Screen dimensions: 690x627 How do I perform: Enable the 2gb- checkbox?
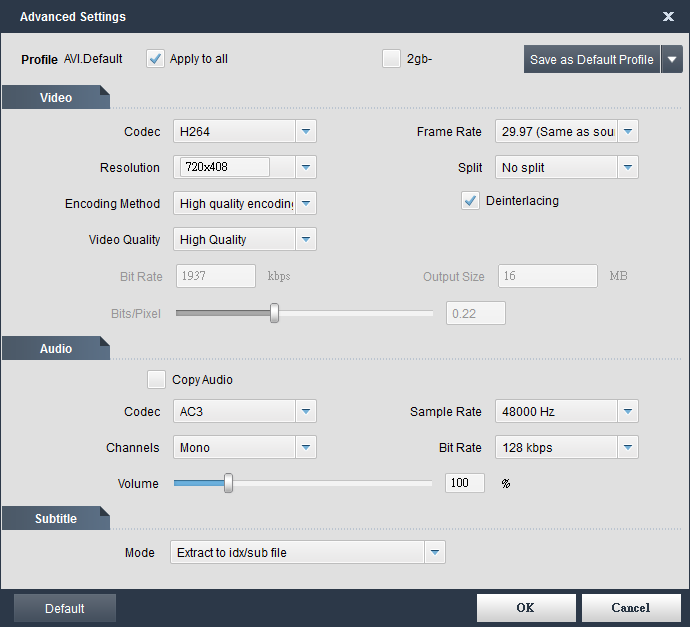click(391, 59)
